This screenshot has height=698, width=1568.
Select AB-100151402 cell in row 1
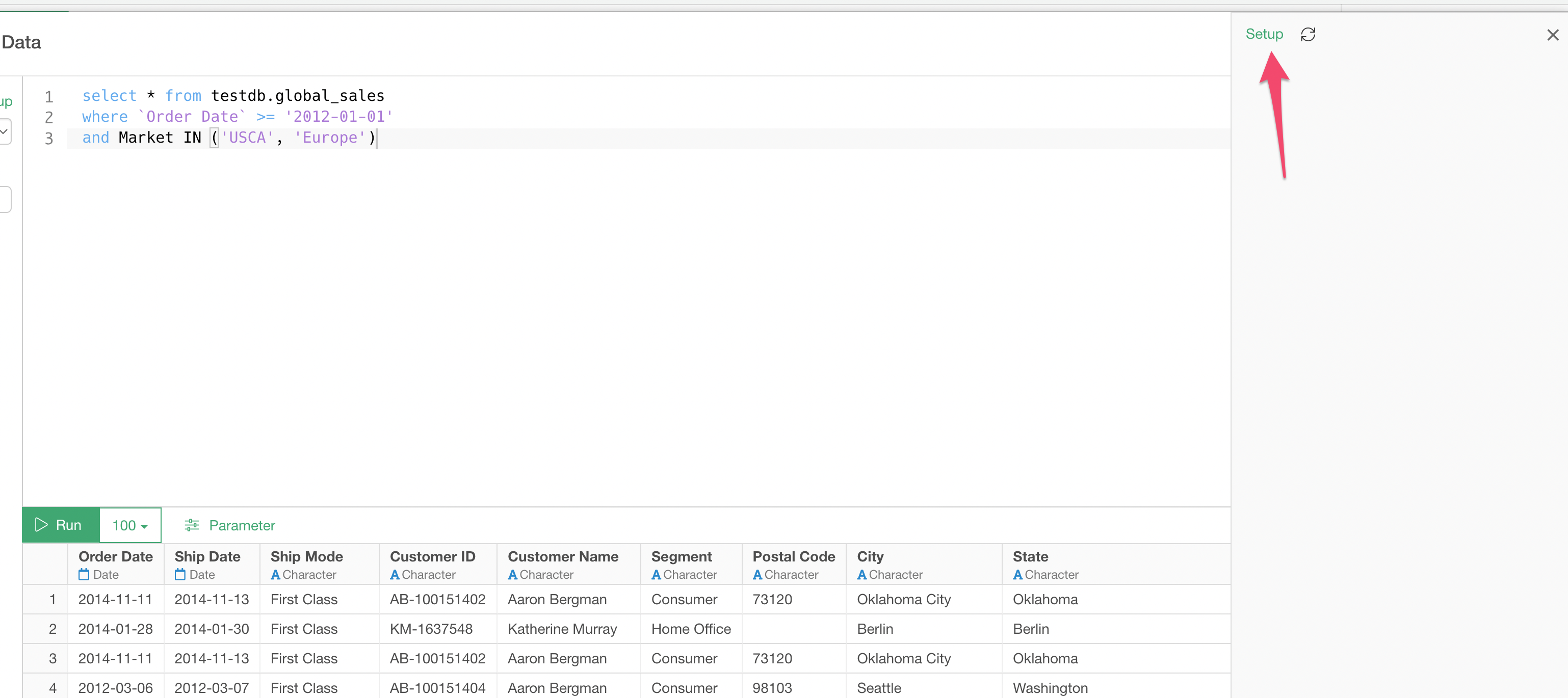pos(438,600)
